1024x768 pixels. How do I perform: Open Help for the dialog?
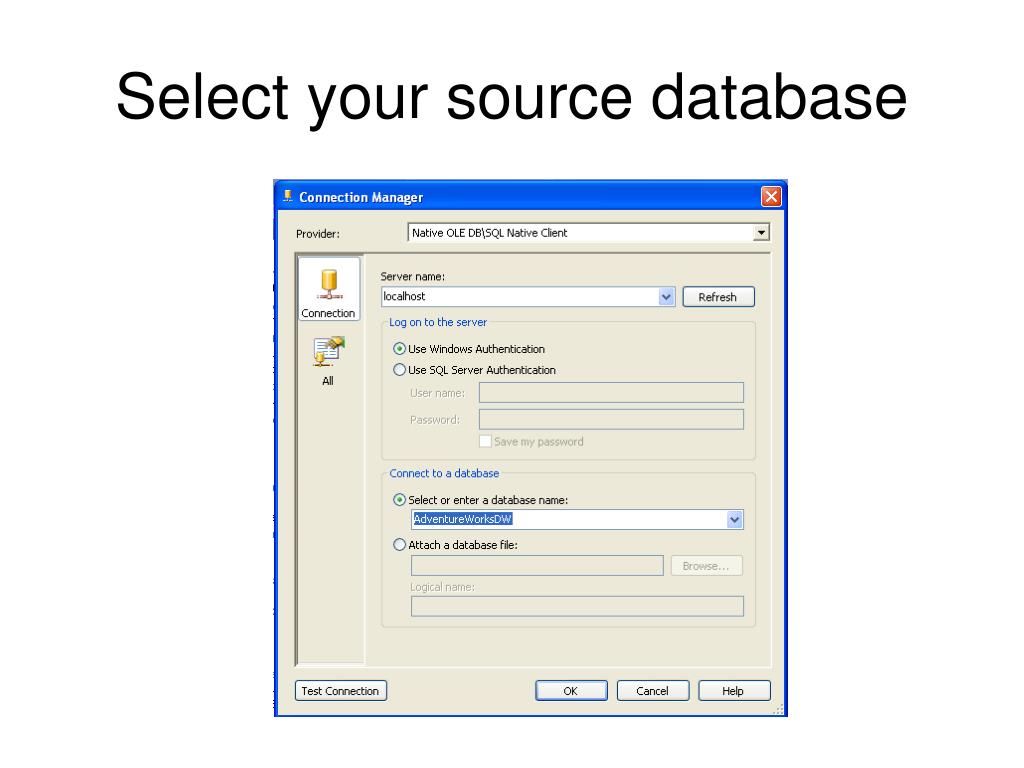734,691
